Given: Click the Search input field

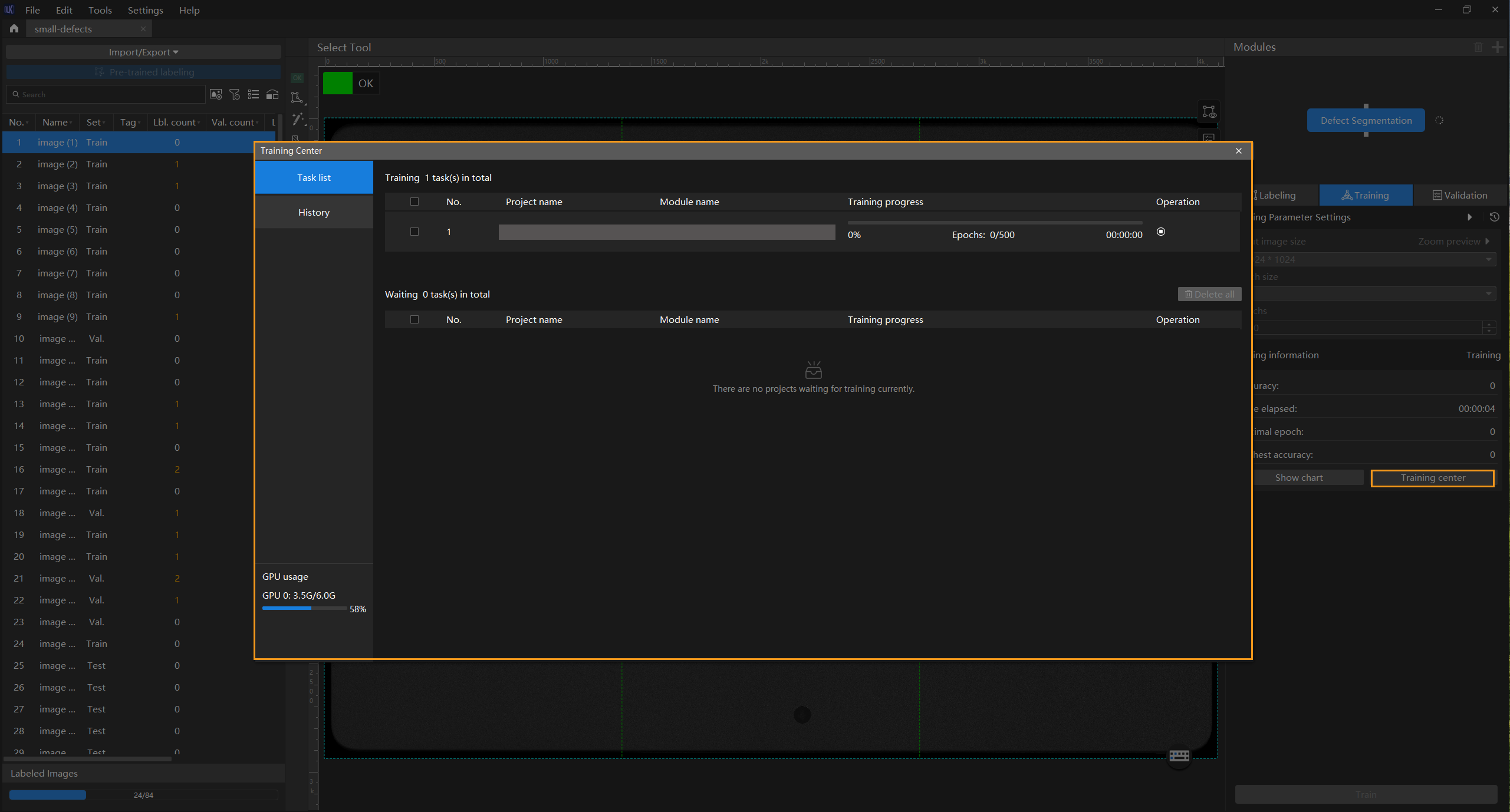Looking at the screenshot, I should pos(106,94).
